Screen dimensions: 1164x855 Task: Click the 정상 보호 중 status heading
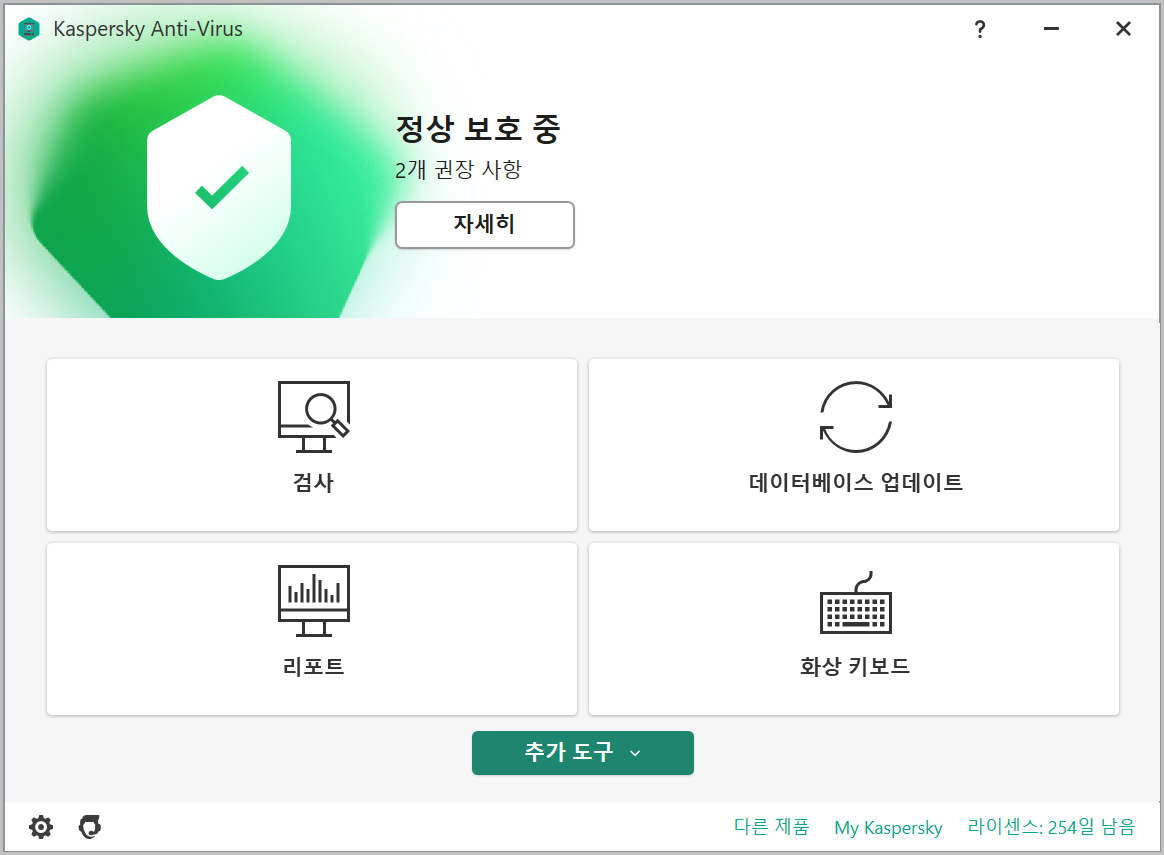[477, 129]
